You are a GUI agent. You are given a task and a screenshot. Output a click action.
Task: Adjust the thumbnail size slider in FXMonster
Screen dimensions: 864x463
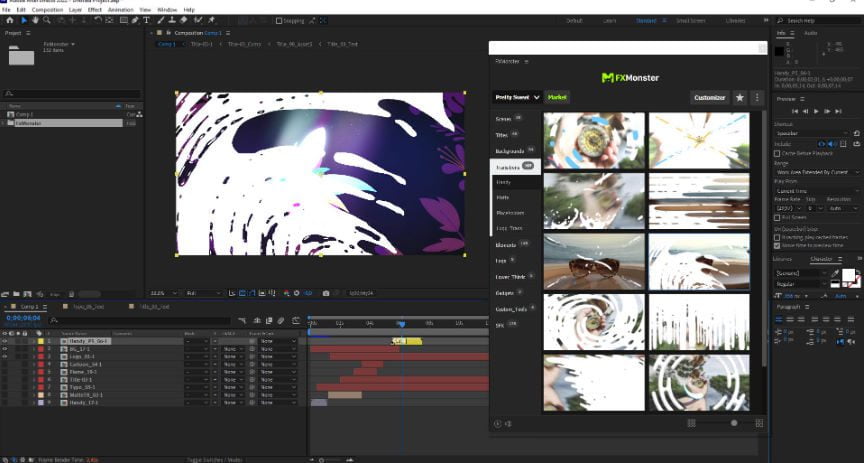click(734, 423)
